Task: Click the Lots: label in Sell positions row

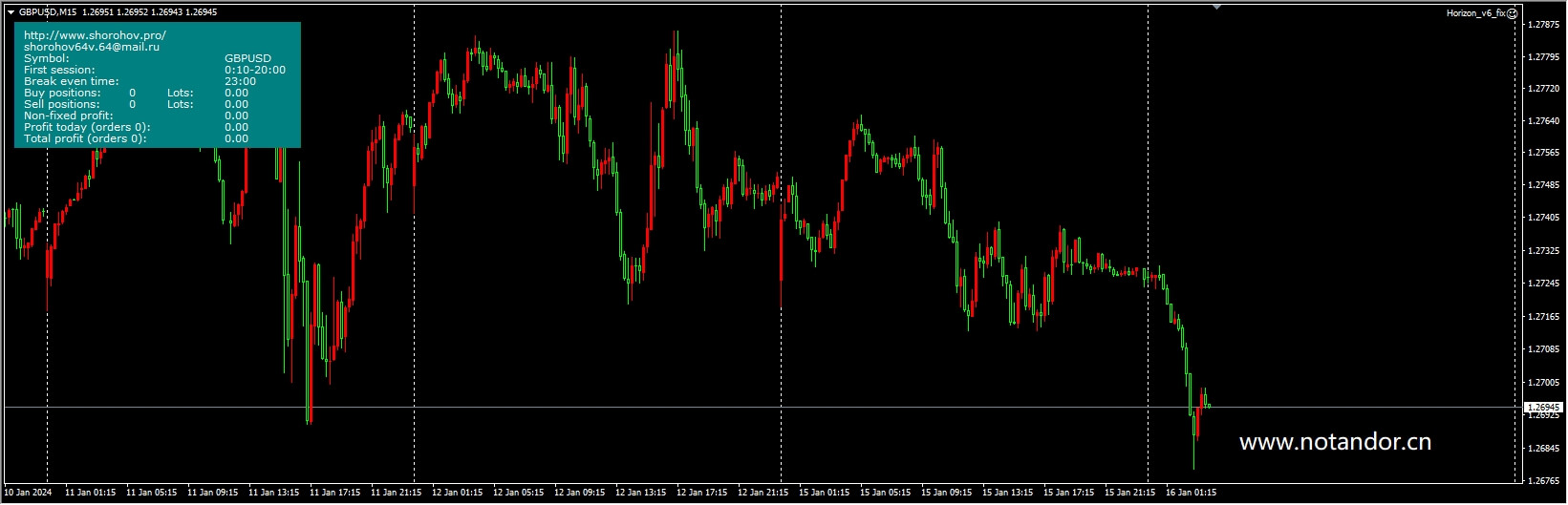Action: 181,104
